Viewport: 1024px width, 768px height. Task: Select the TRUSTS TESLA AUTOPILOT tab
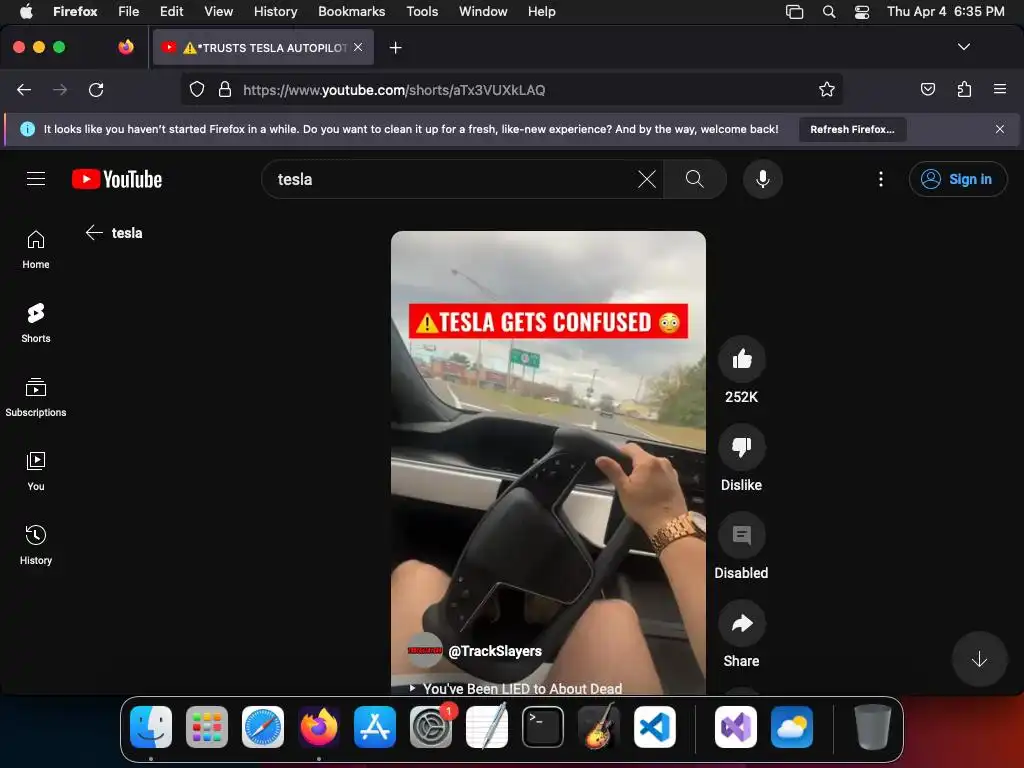tap(264, 47)
